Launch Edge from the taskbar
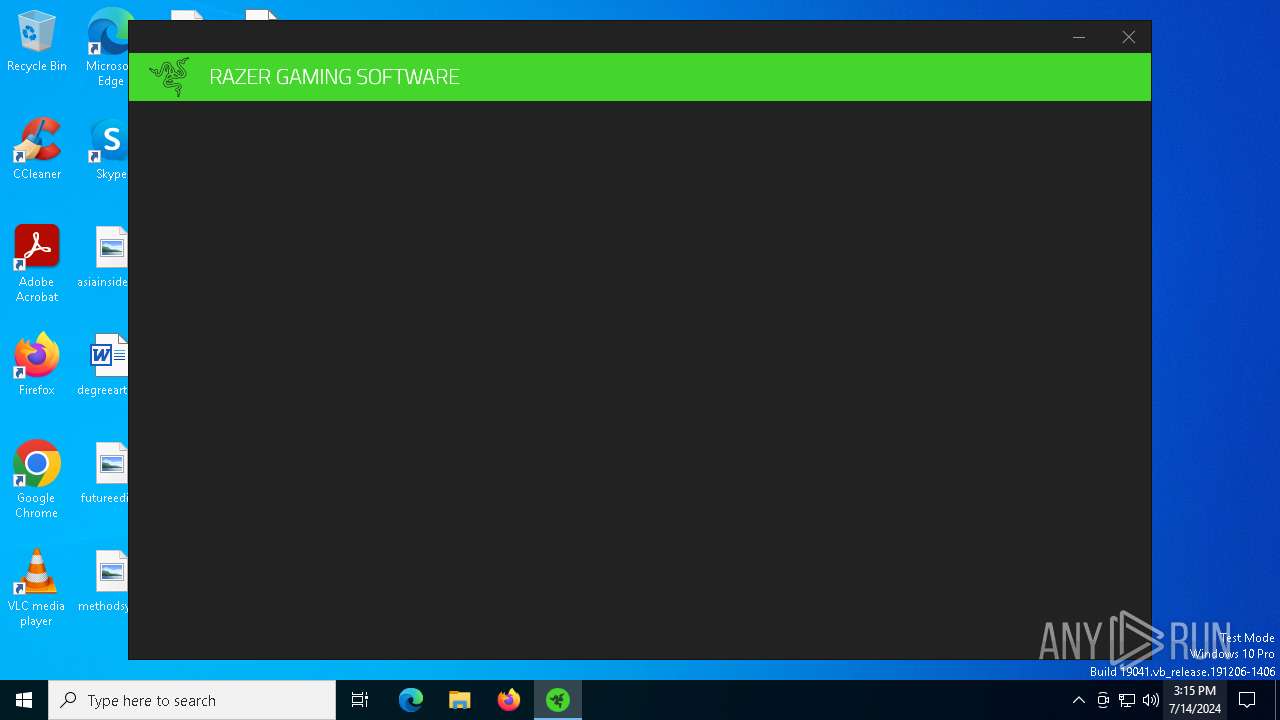1280x720 pixels. click(x=411, y=700)
